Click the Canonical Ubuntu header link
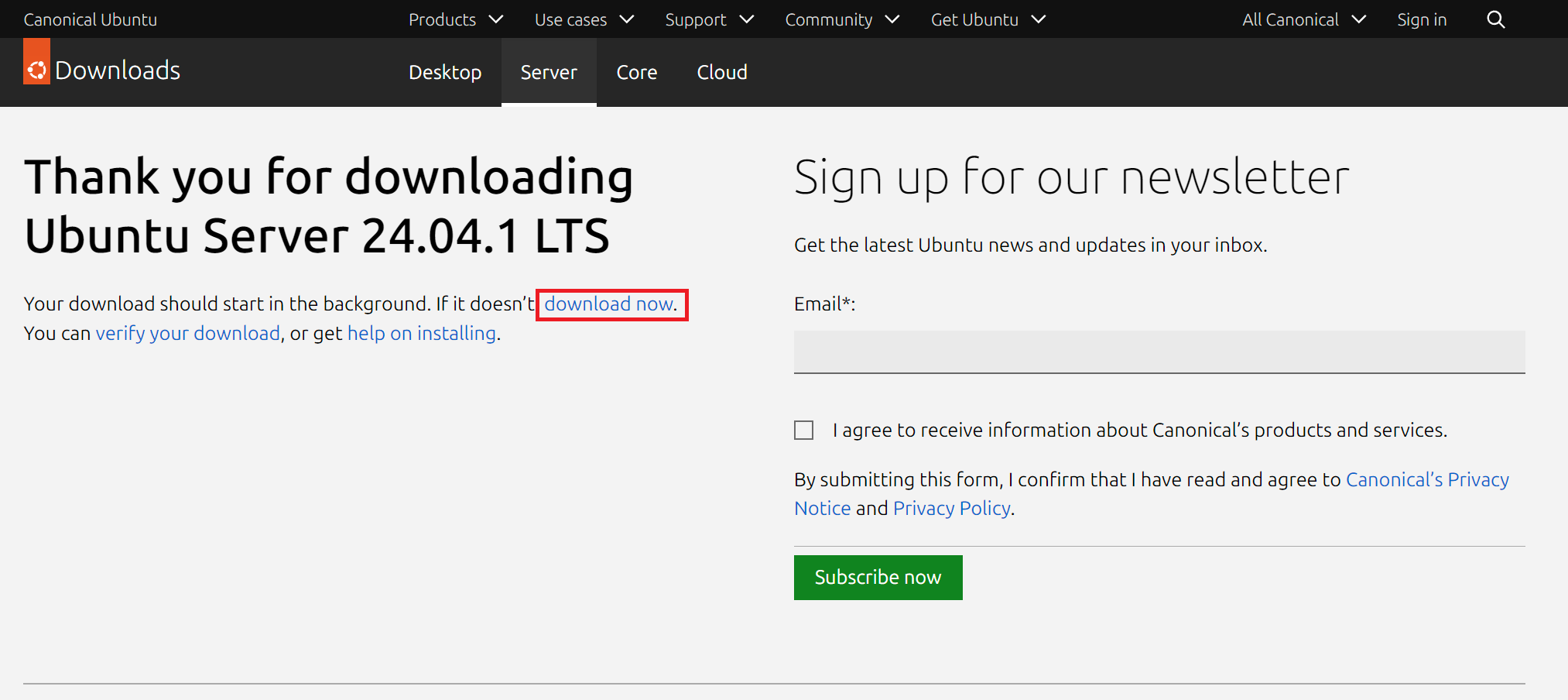Viewport: 1568px width, 700px height. pyautogui.click(x=91, y=19)
